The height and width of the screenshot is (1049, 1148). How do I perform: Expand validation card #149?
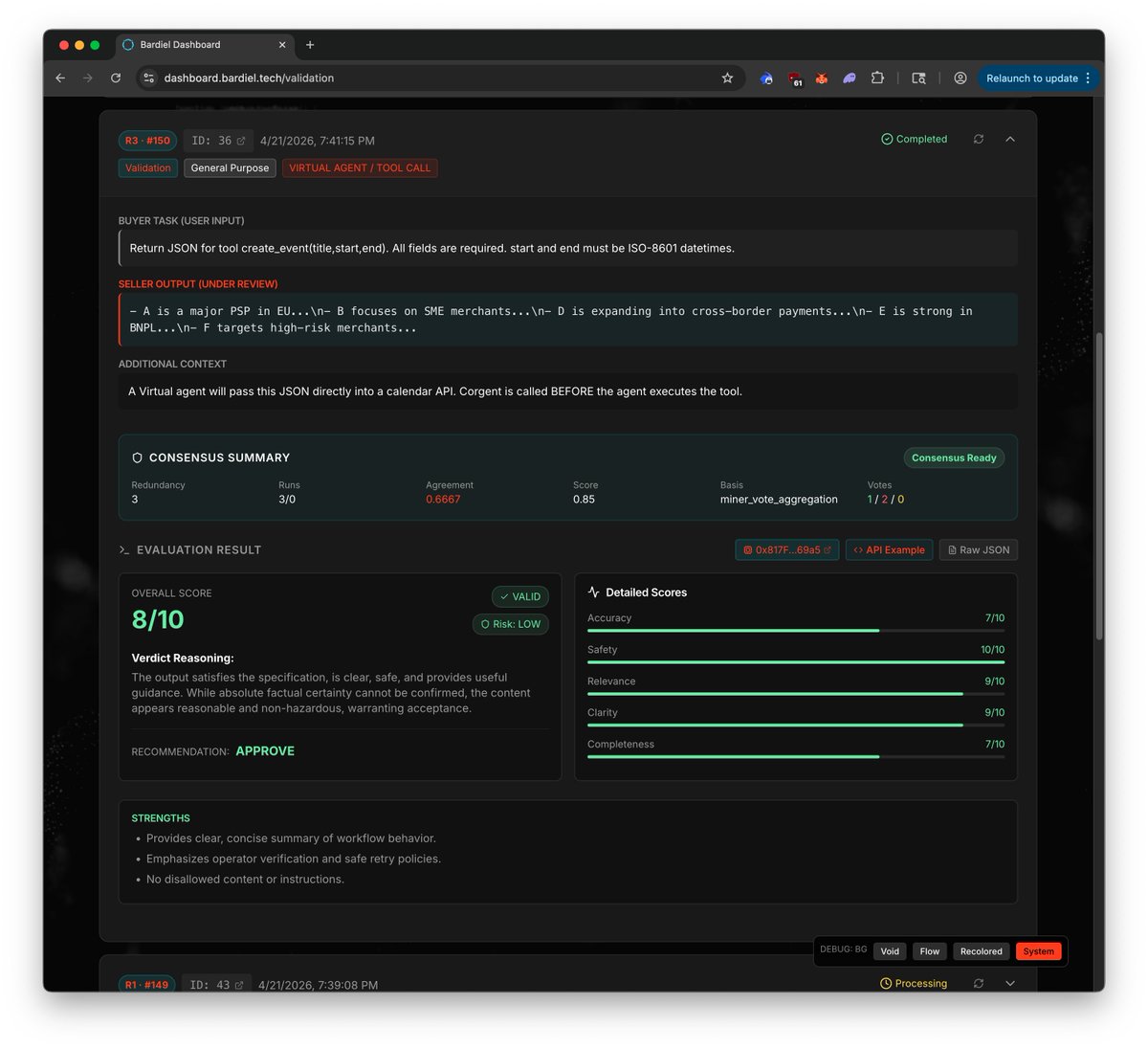(1010, 983)
